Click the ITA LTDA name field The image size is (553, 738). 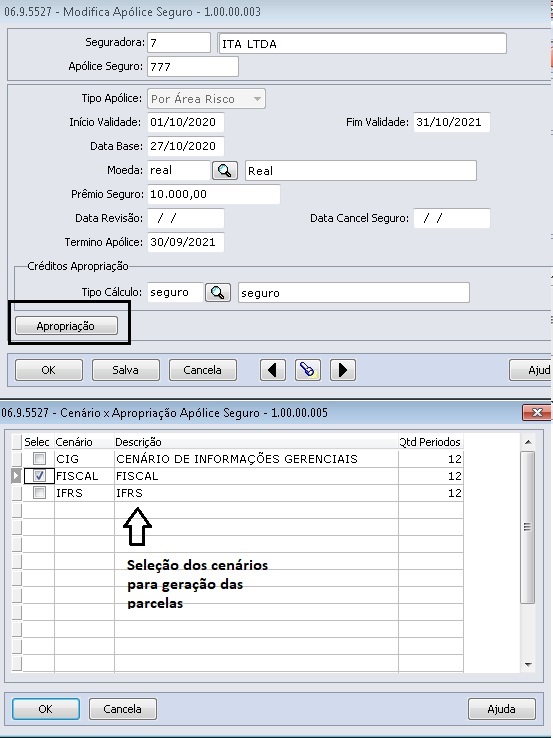point(362,44)
